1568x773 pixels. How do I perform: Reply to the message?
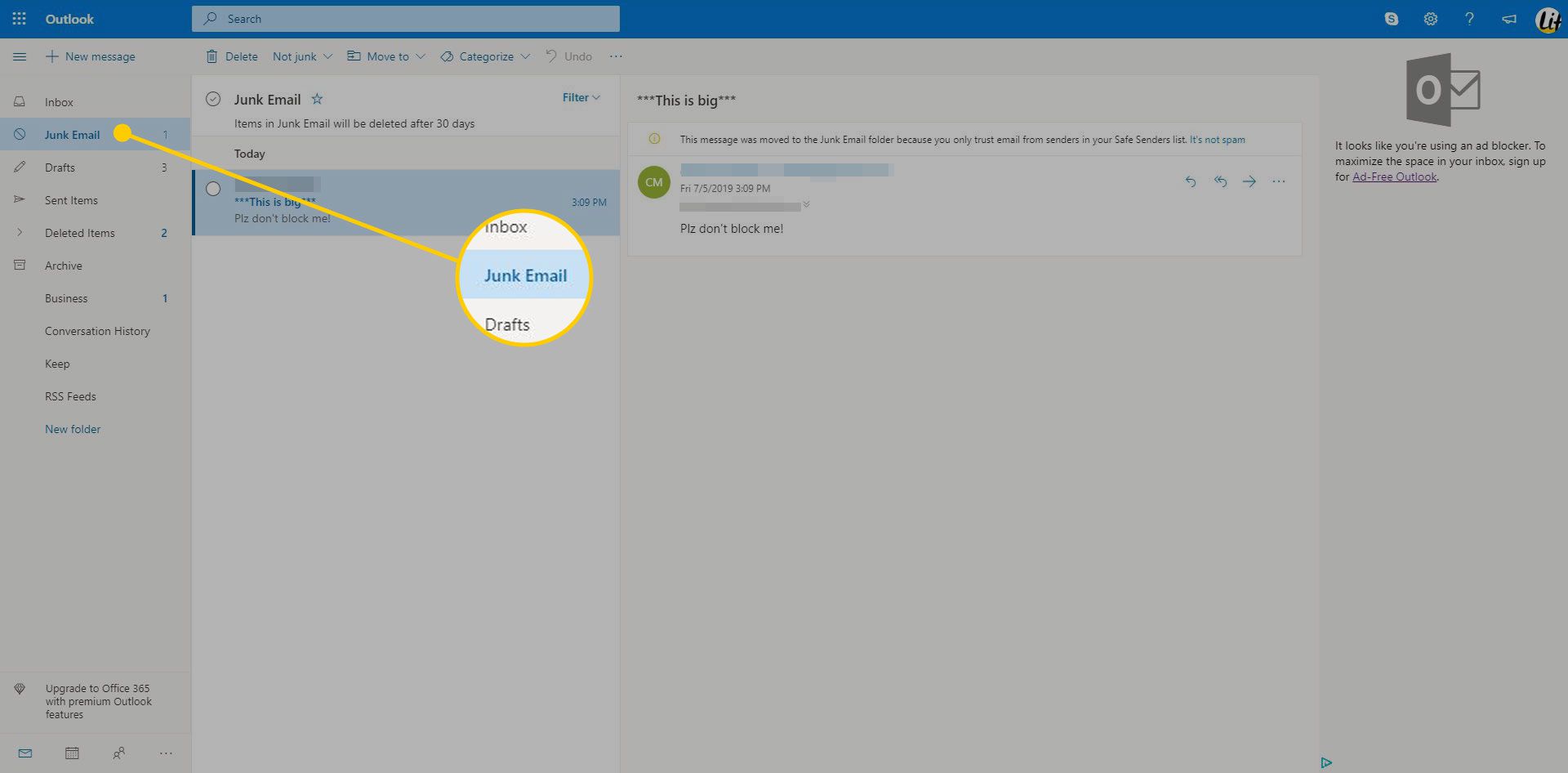coord(1191,181)
